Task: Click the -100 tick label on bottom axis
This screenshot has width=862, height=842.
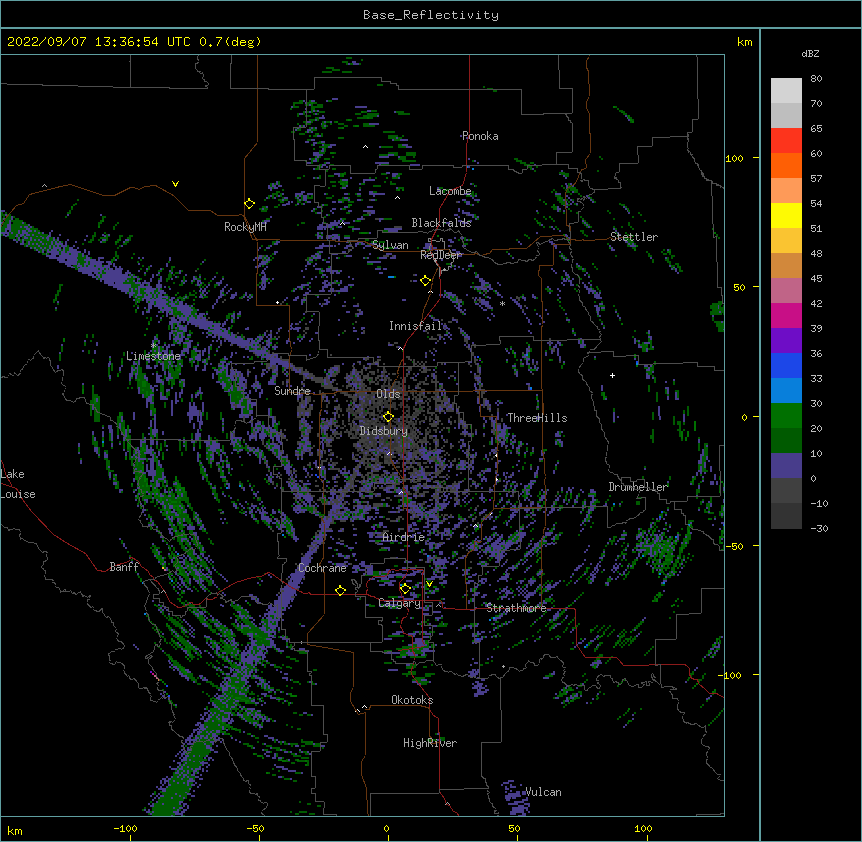Action: pyautogui.click(x=125, y=828)
